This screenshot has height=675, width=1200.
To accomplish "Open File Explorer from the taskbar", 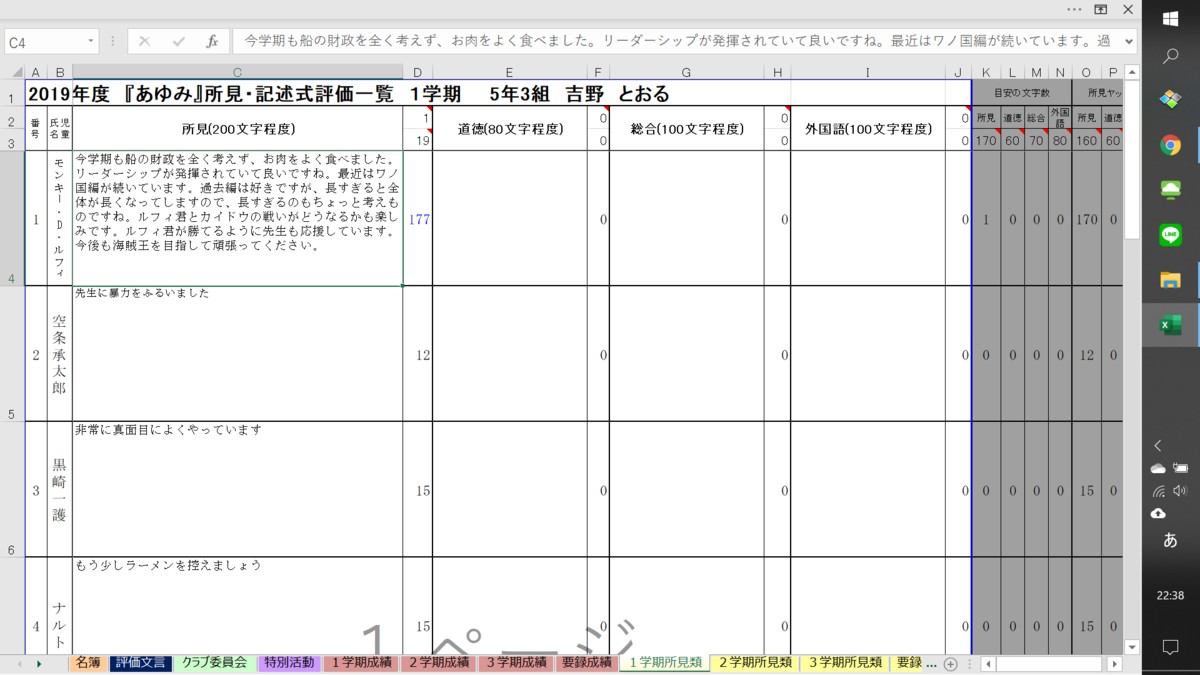I will pos(1171,280).
